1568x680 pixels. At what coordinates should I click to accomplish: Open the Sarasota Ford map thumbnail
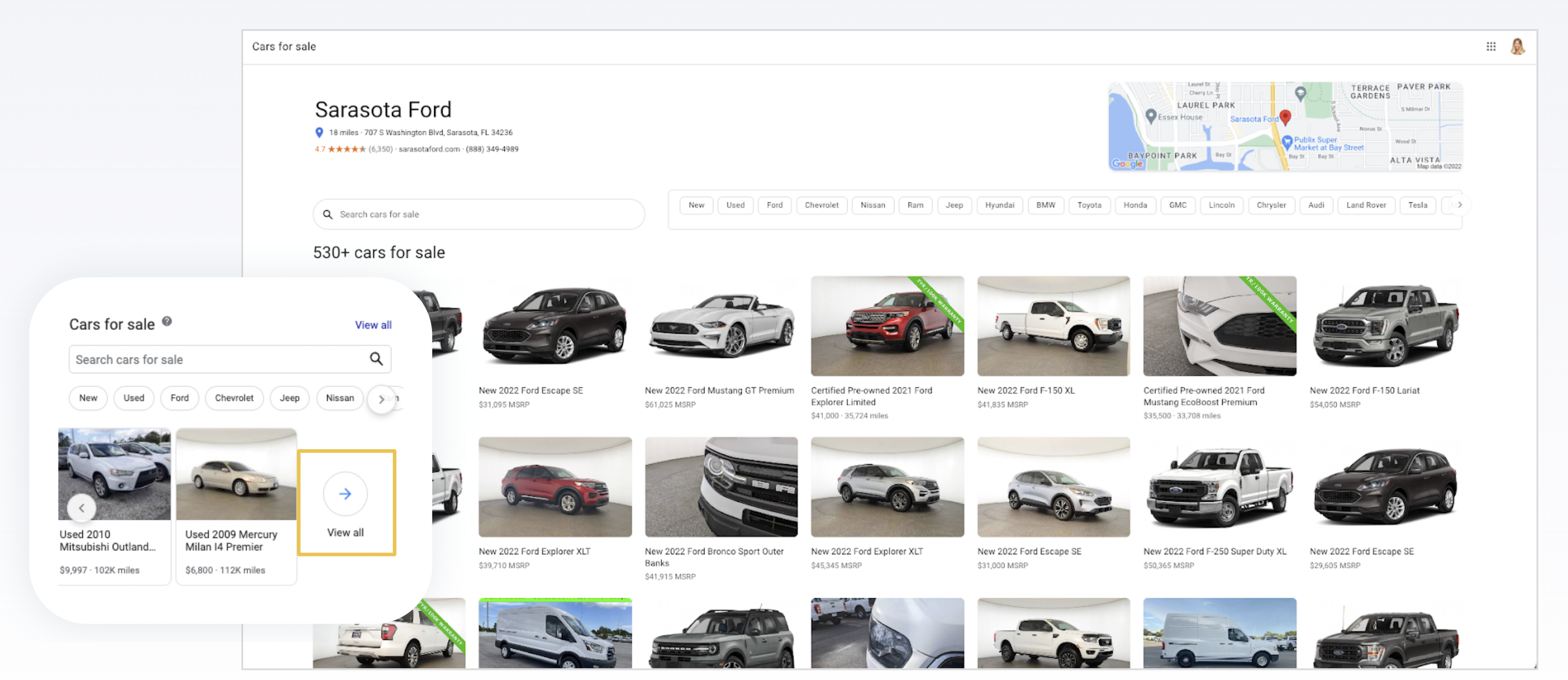click(x=1285, y=126)
